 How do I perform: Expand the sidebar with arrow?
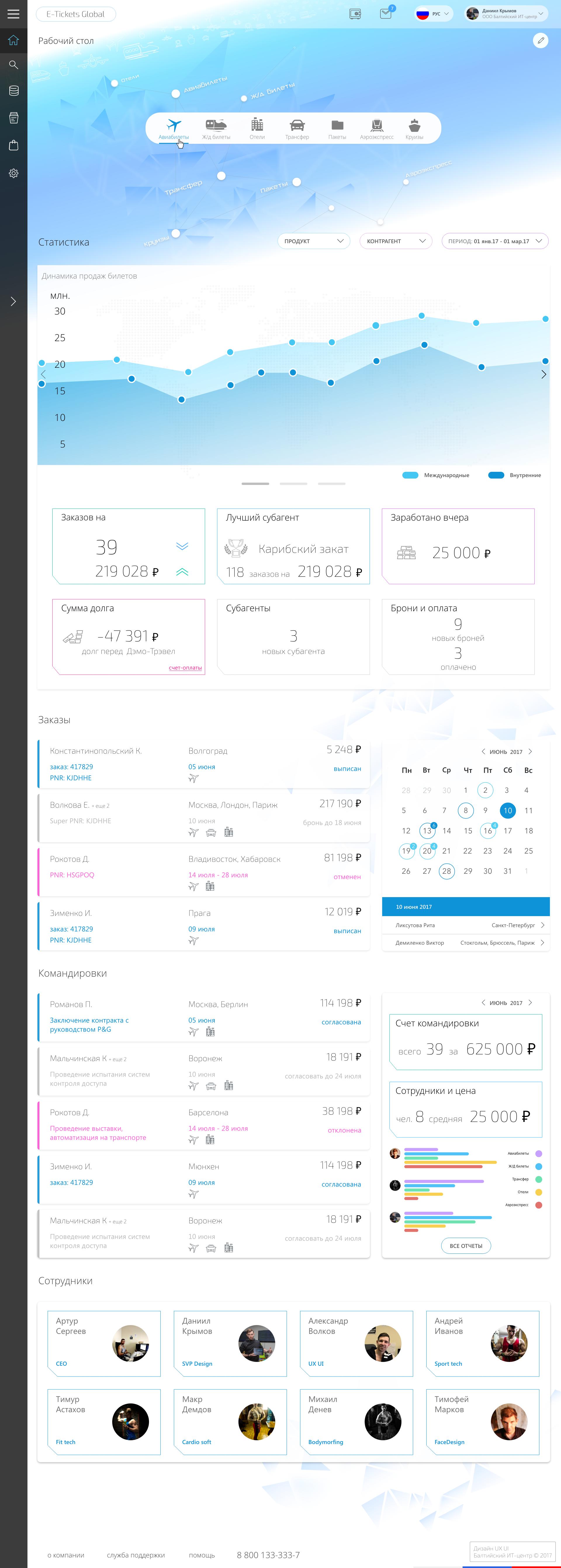point(13,301)
